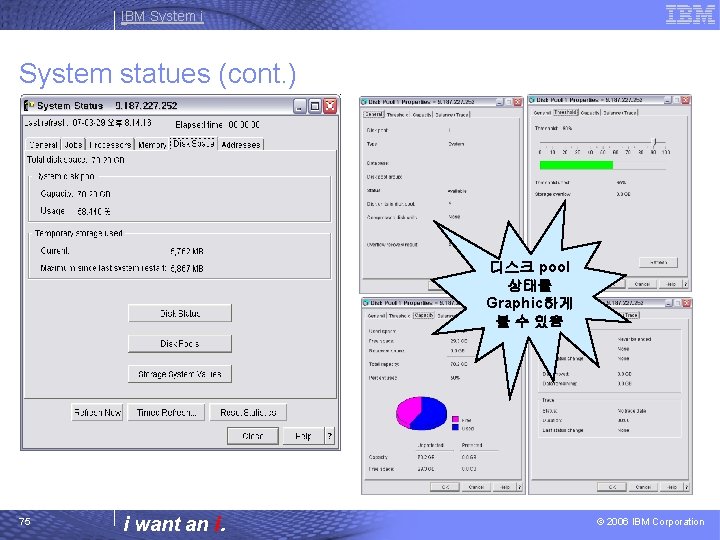Open the Memory tab in System Status
The width and height of the screenshot is (720, 540).
click(x=152, y=145)
